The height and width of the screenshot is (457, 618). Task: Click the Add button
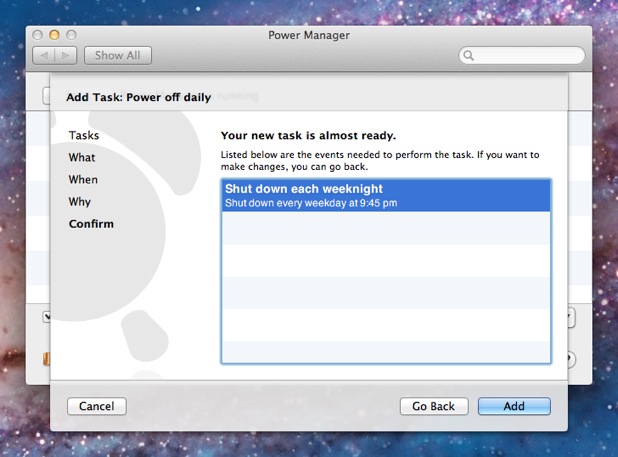pyautogui.click(x=514, y=406)
